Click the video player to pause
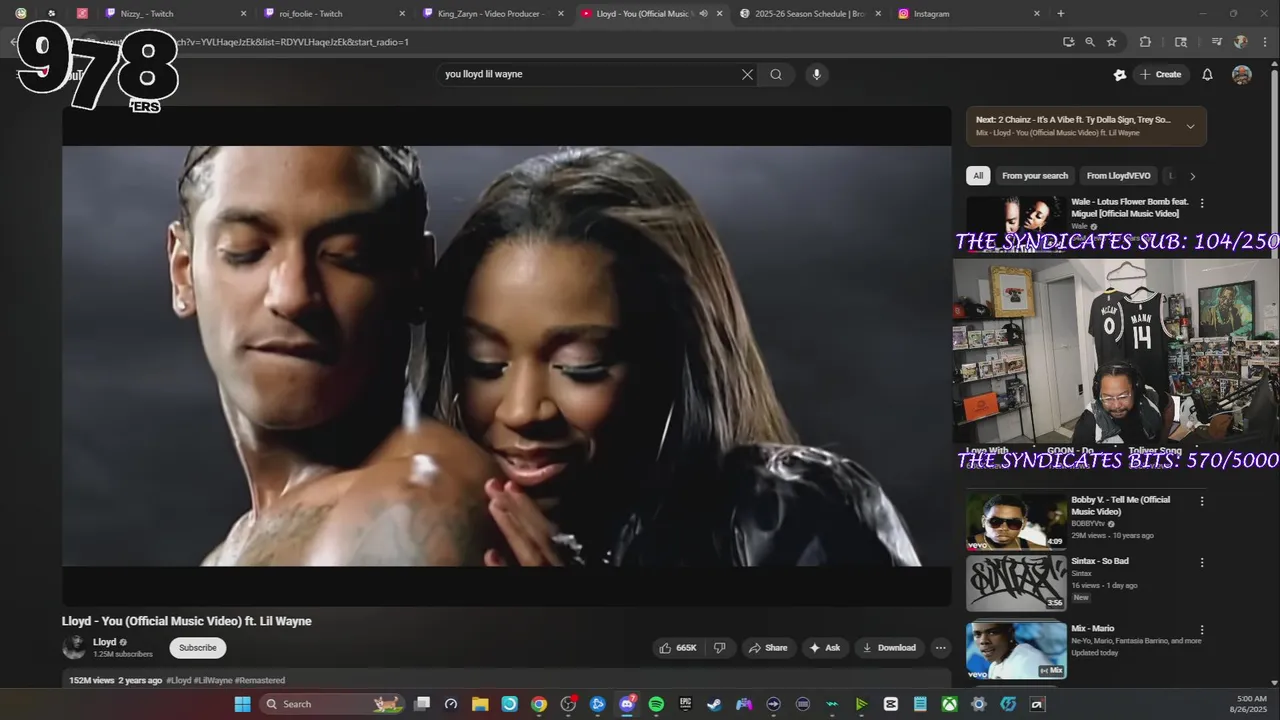Screen dimensions: 1280x720 point(507,355)
